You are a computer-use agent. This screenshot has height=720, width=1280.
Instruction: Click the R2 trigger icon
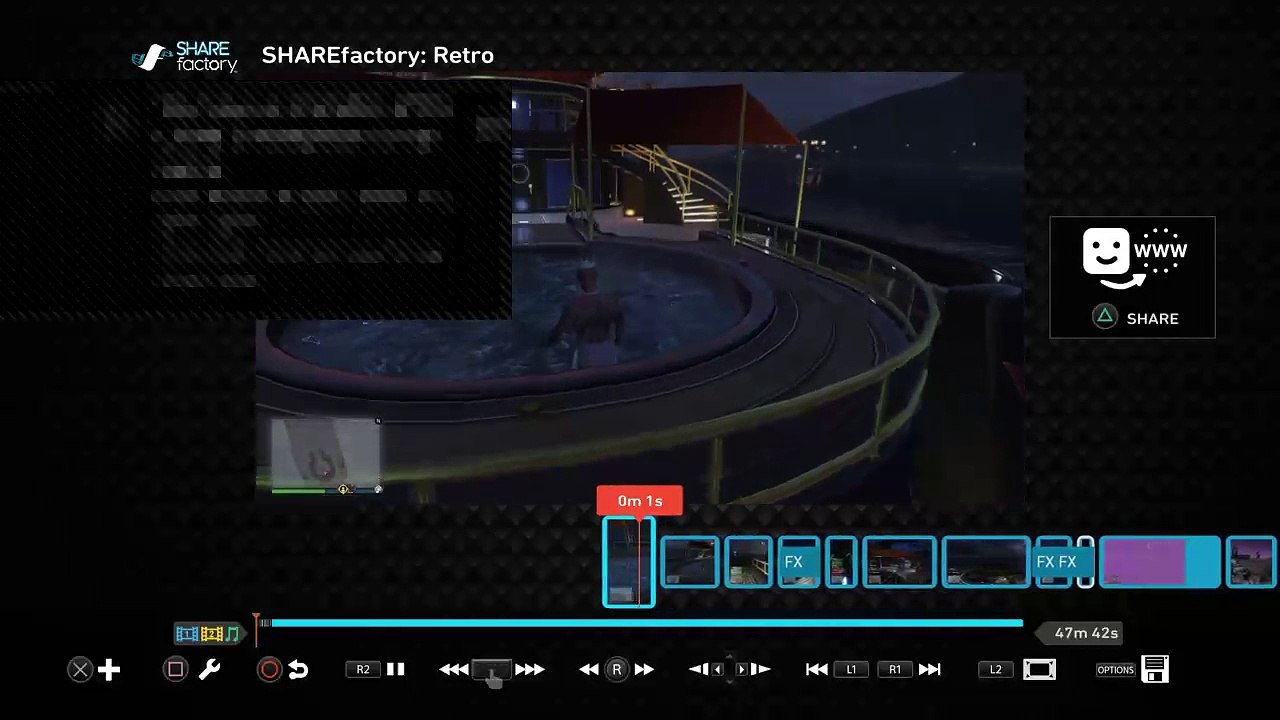363,670
